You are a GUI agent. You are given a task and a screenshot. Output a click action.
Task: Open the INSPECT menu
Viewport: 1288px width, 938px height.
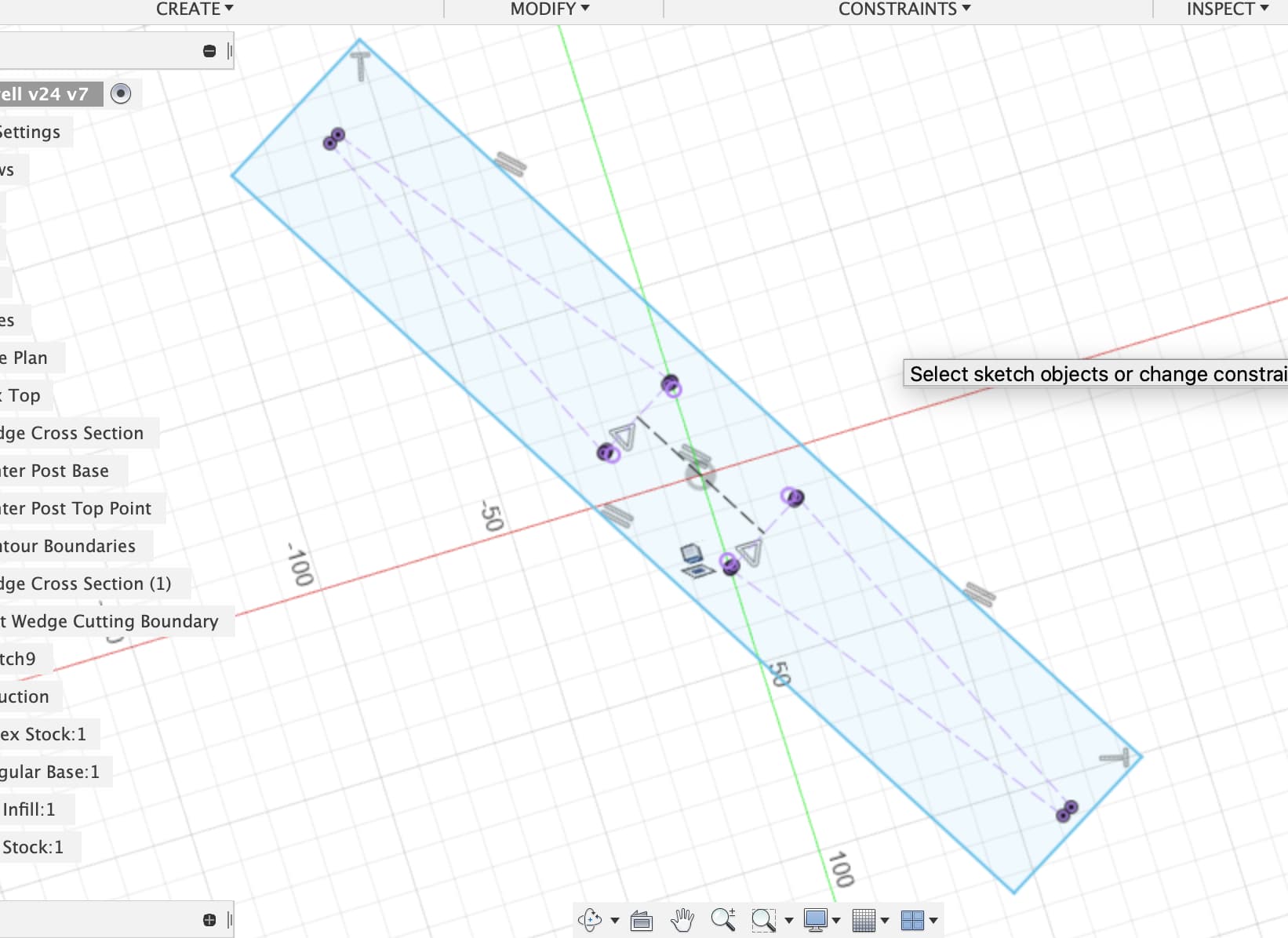coord(1228,9)
